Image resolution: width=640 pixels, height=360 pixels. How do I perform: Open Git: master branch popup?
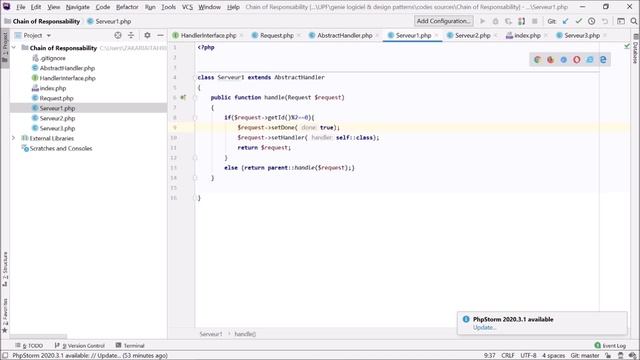click(x=585, y=356)
